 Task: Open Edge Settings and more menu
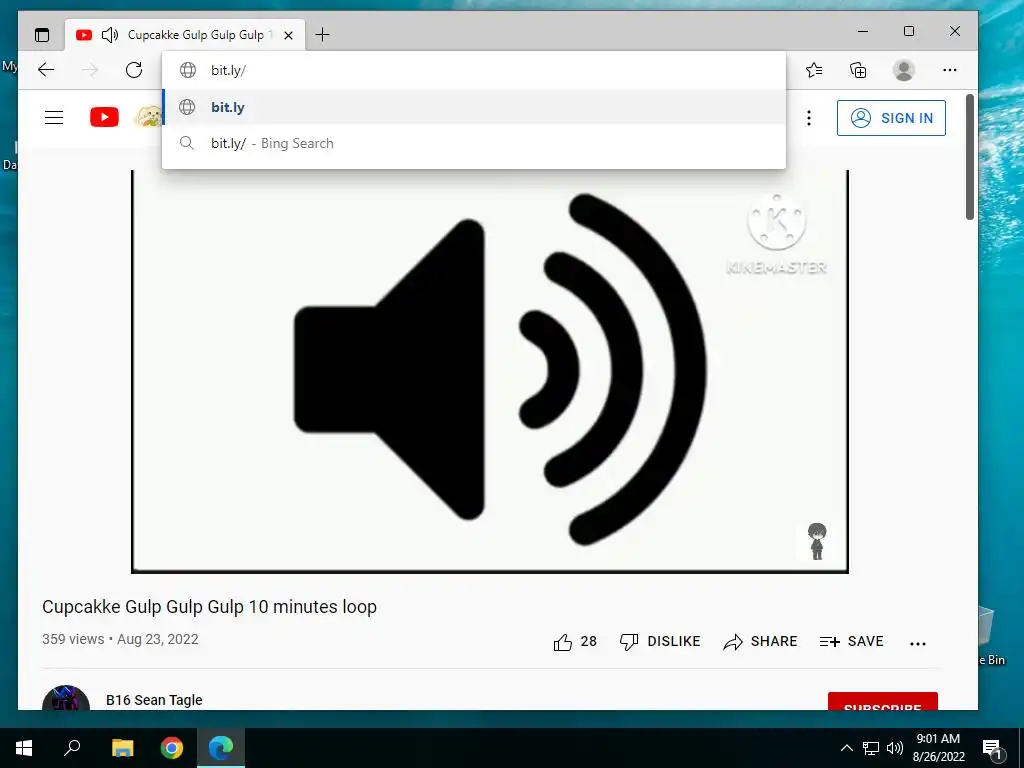coord(950,70)
